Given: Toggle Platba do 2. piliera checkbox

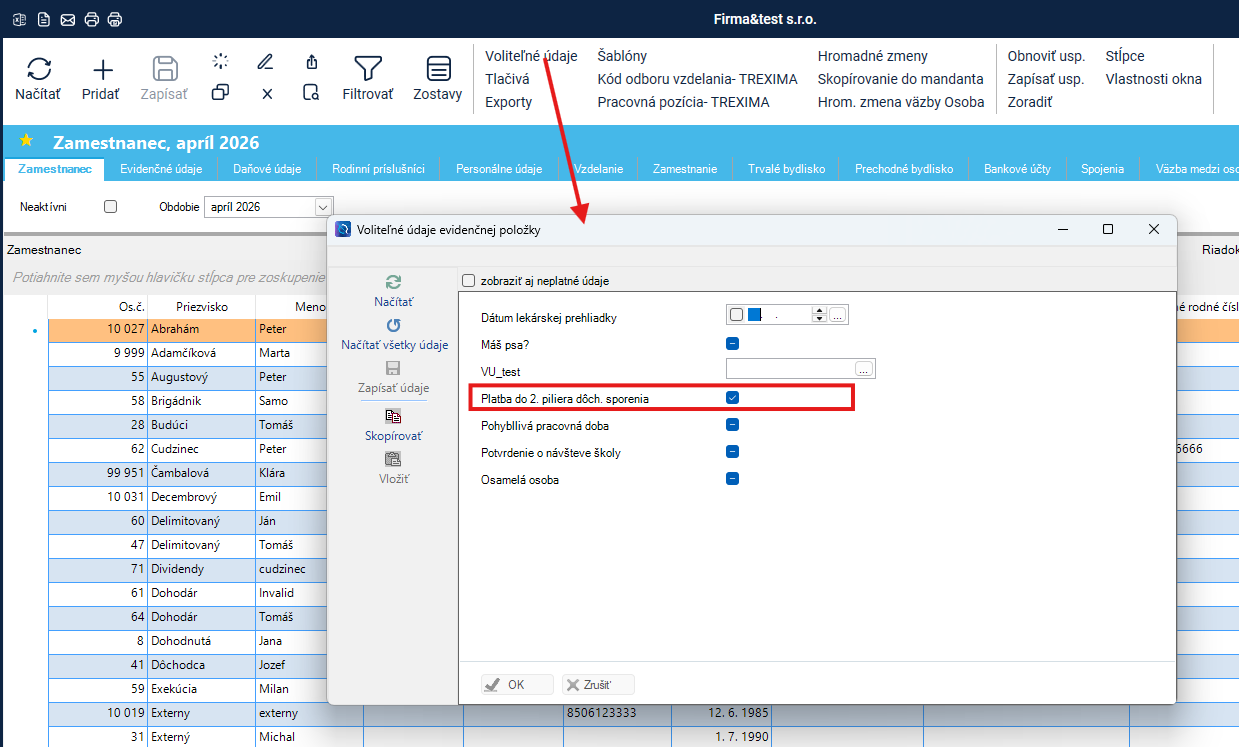Looking at the screenshot, I should (732, 398).
